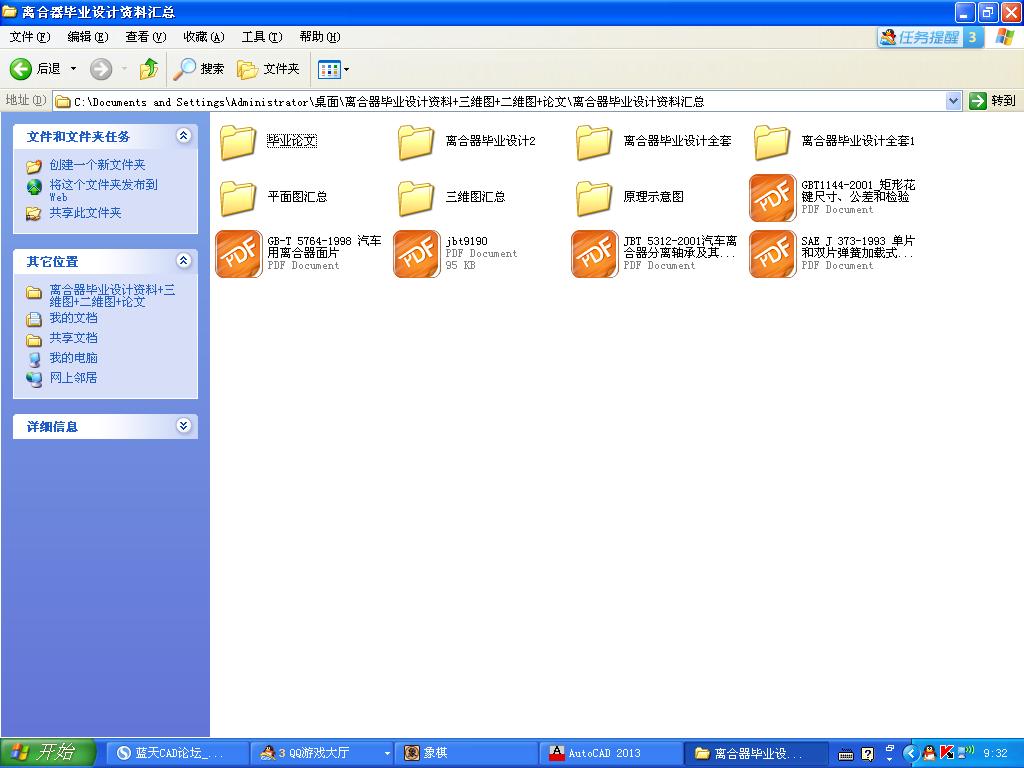Viewport: 1024px width, 768px height.
Task: Switch to 象棋 taskbar window
Action: 467,753
